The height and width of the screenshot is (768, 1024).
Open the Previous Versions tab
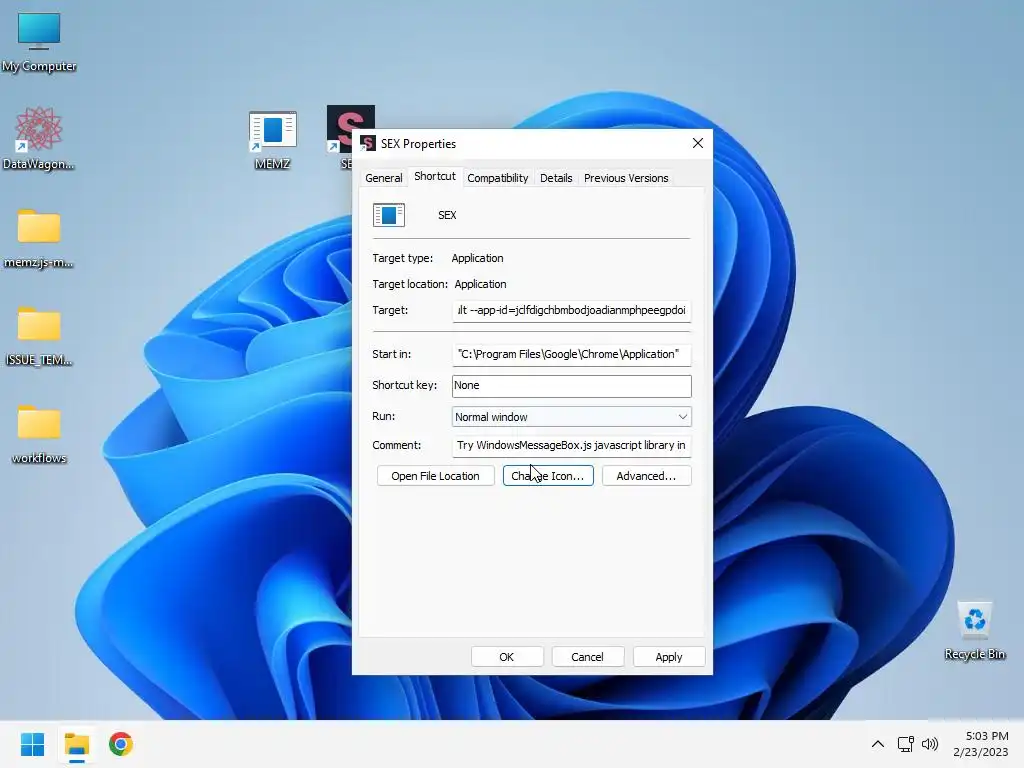(626, 178)
